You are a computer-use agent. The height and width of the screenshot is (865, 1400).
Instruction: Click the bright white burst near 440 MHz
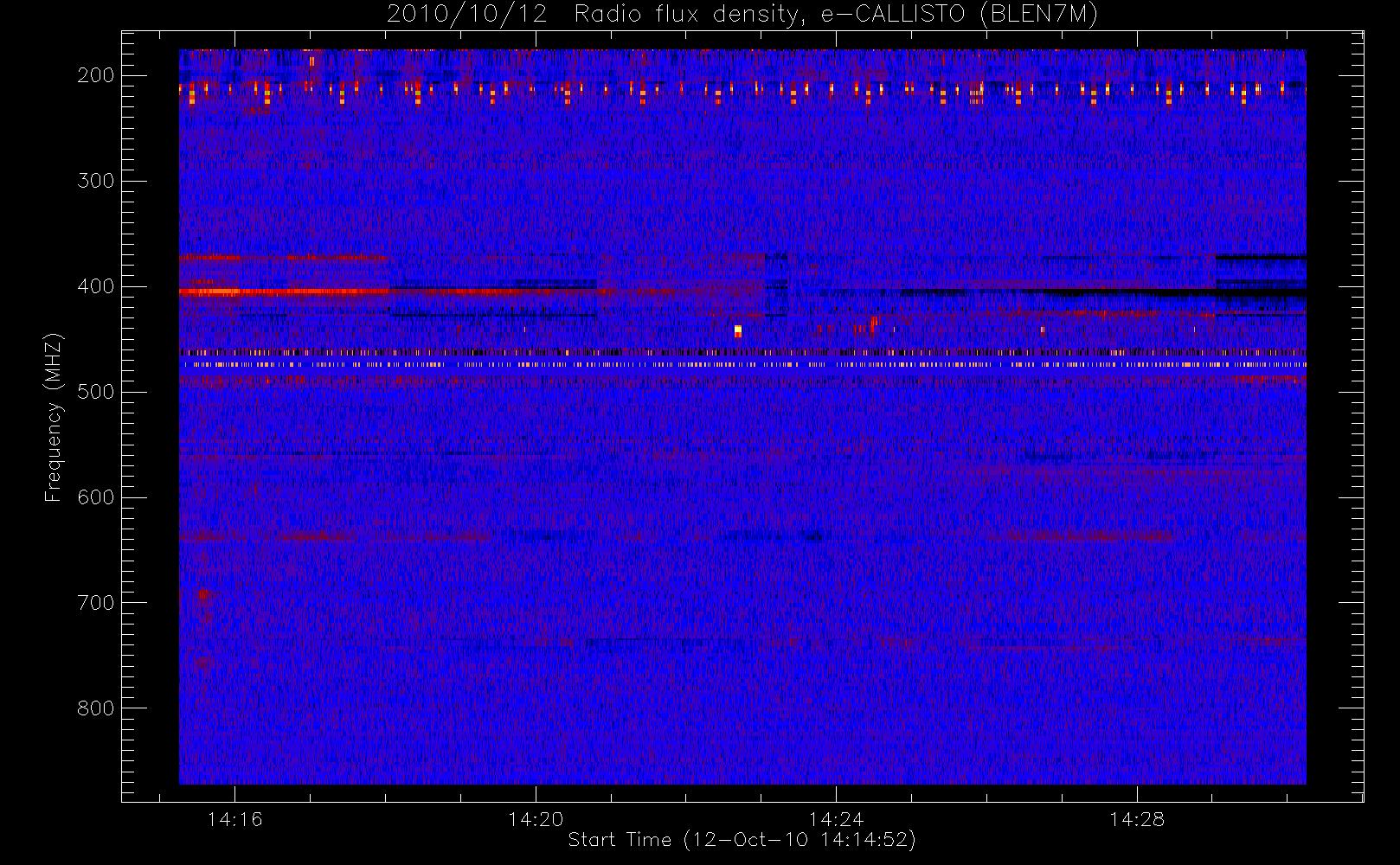tap(737, 330)
